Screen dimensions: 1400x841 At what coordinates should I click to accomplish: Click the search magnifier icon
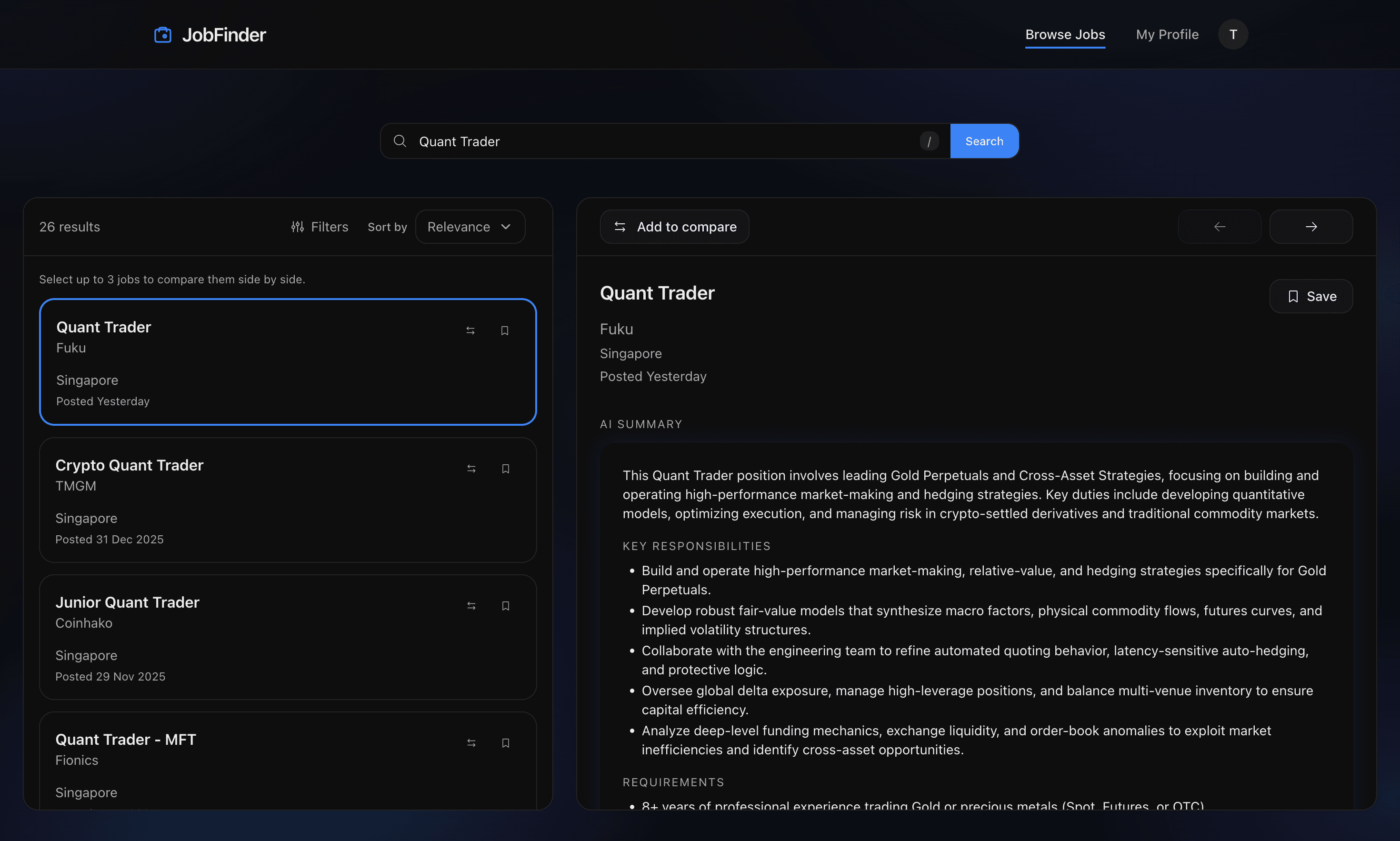[x=400, y=141]
